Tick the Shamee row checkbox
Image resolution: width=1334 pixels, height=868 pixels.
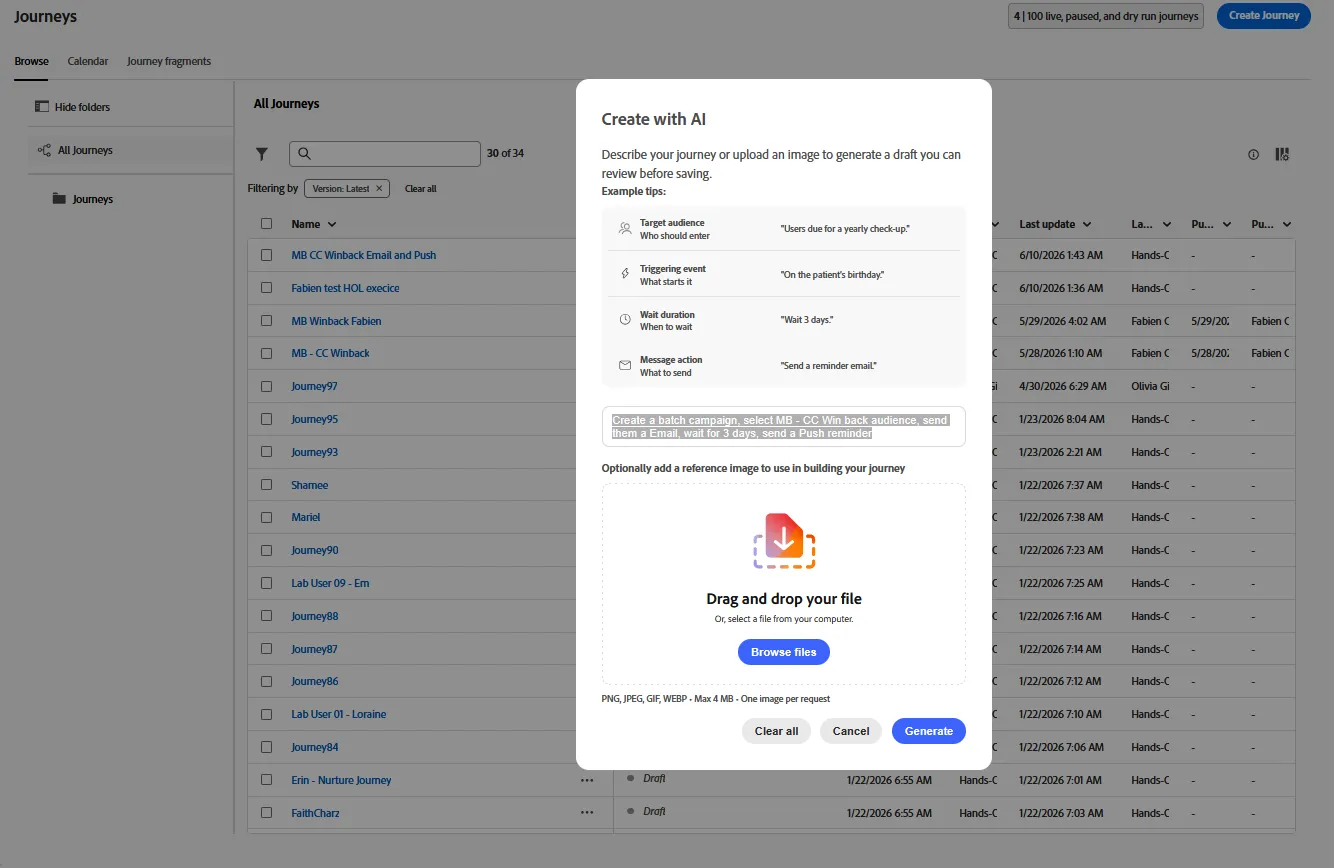(266, 485)
